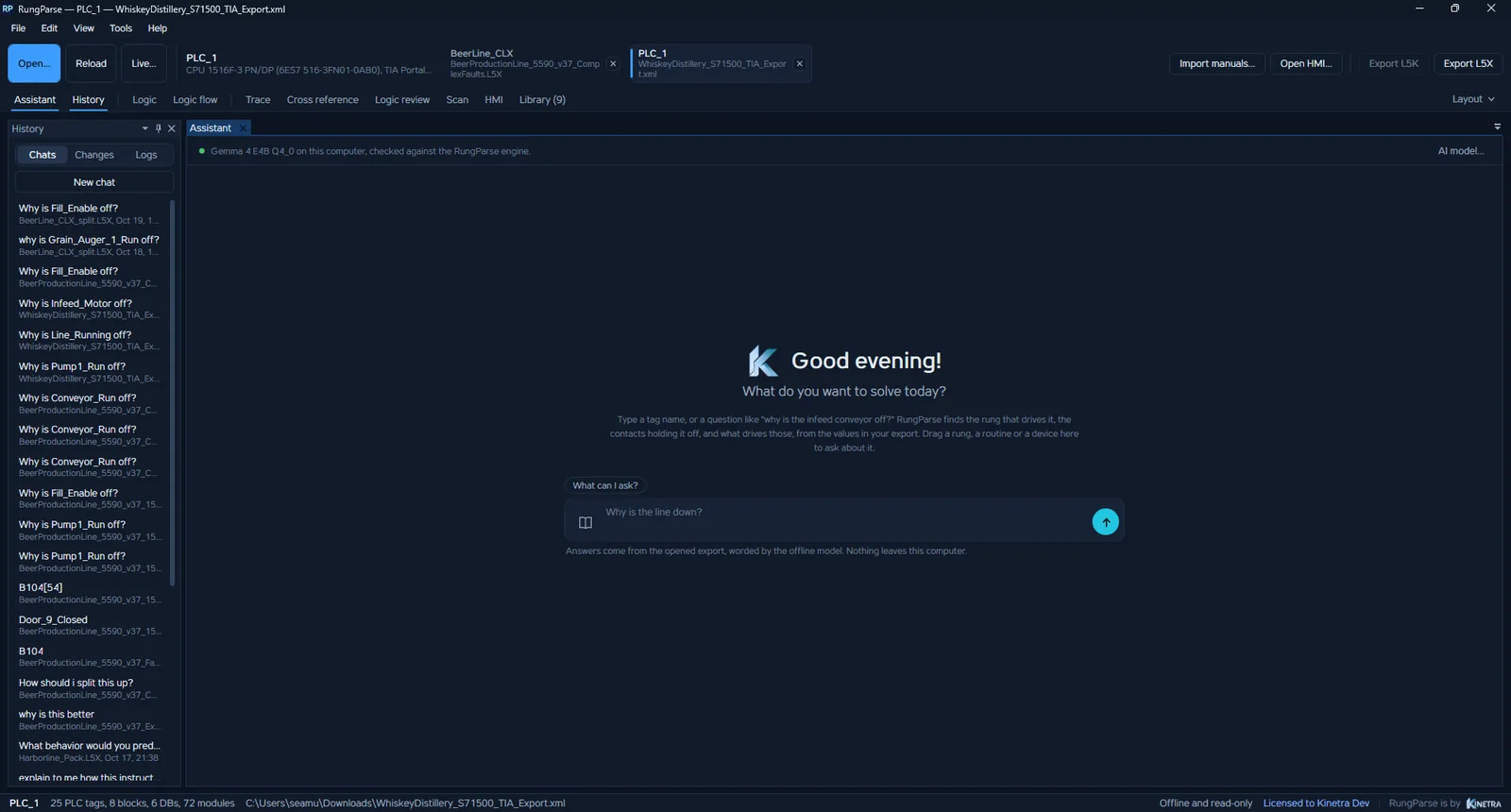Image resolution: width=1511 pixels, height=812 pixels.
Task: Select the Logs segment in History
Action: point(146,155)
